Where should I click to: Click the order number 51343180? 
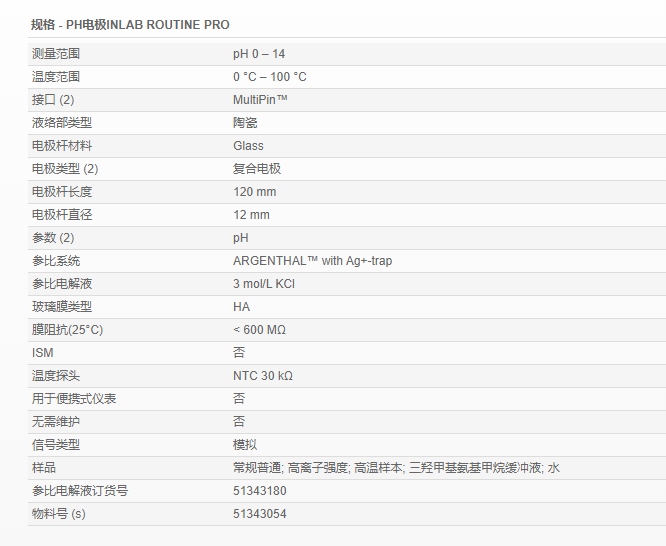pos(259,491)
